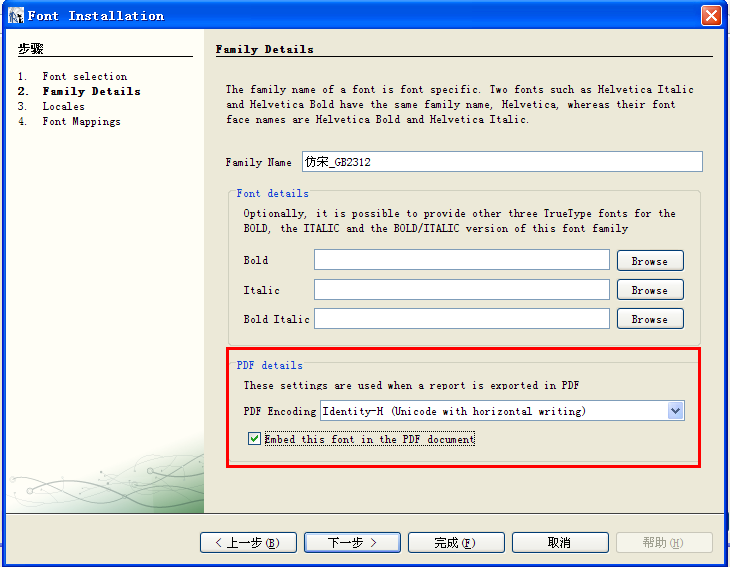
Task: Click the Family Details heading
Action: pyautogui.click(x=264, y=49)
